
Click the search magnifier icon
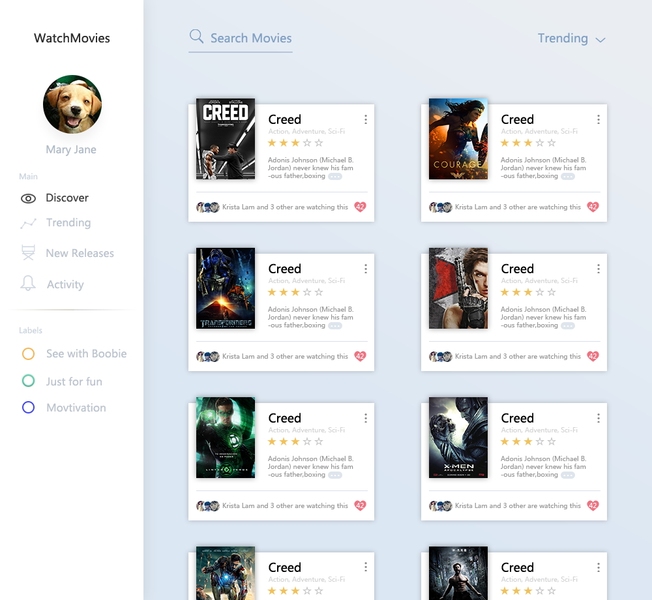196,37
